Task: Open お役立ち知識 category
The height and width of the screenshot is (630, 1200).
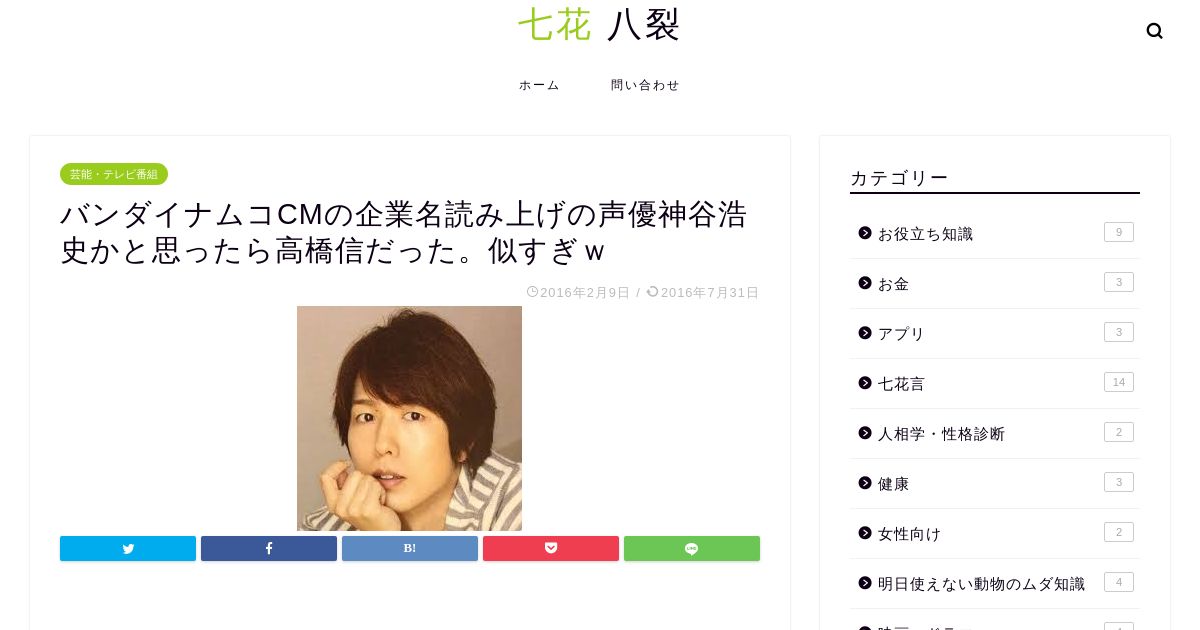Action: pyautogui.click(x=995, y=234)
